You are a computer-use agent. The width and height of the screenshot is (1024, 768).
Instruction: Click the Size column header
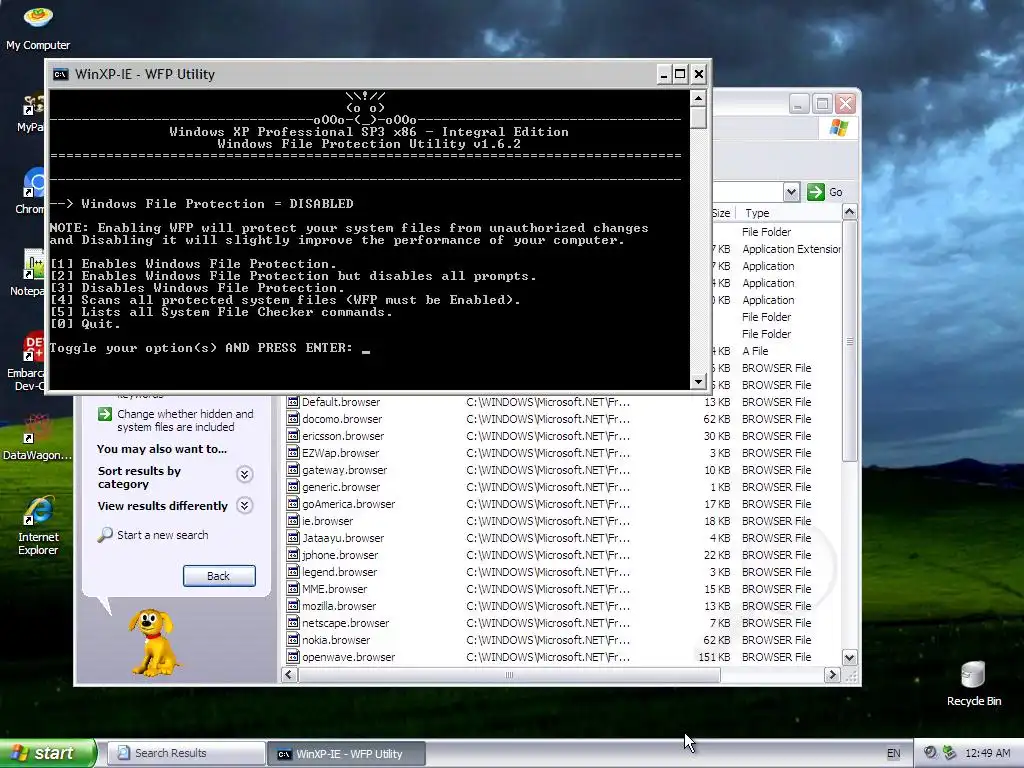tap(722, 213)
